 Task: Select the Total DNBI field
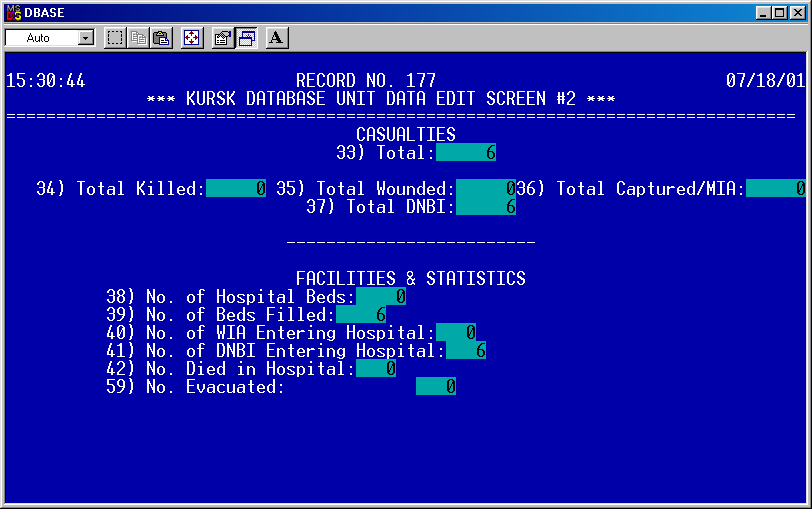pyautogui.click(x=485, y=207)
